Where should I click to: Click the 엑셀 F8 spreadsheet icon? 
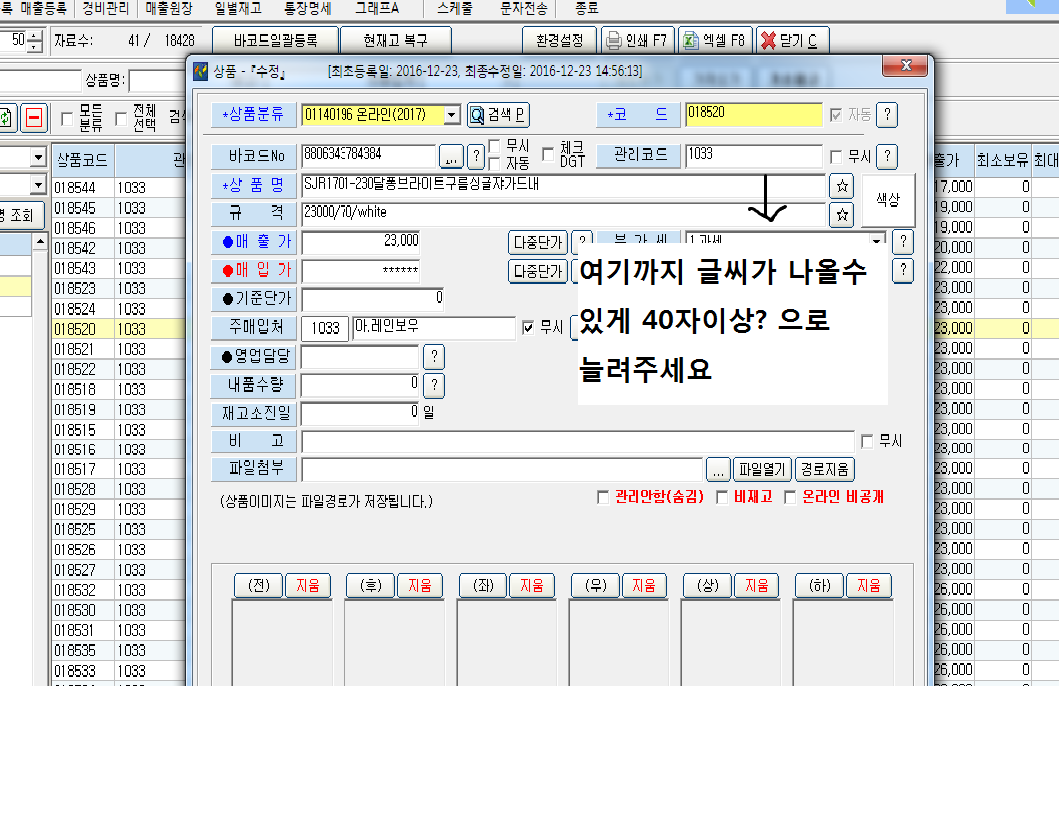[x=690, y=41]
